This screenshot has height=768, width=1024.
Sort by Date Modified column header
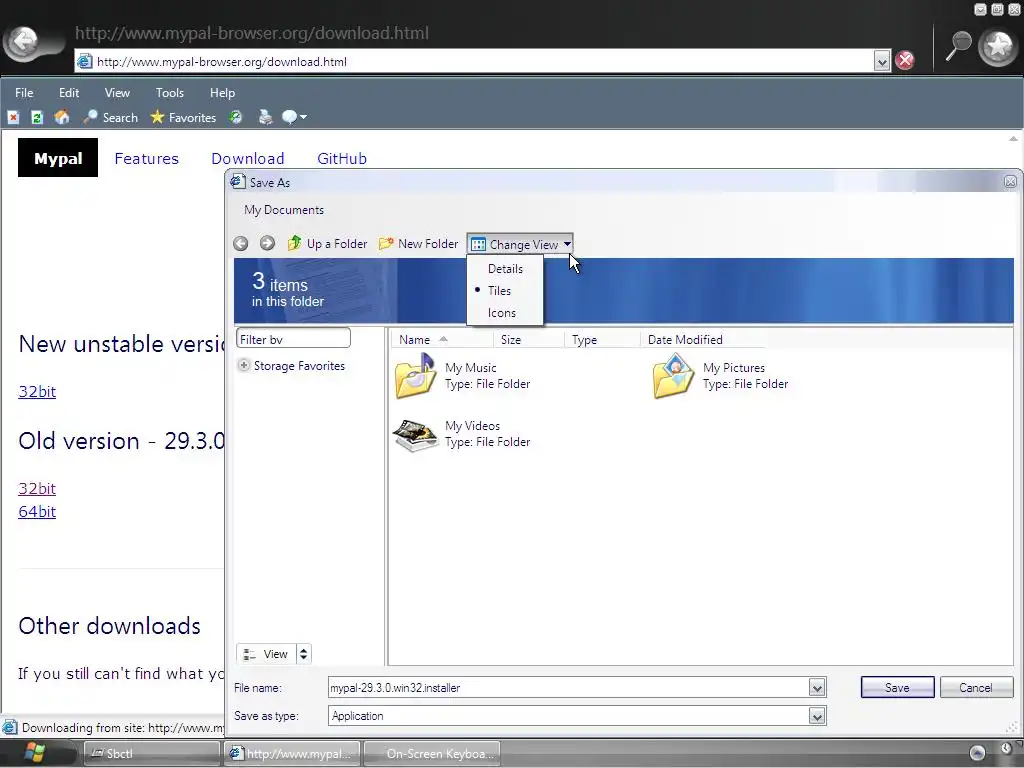point(703,340)
